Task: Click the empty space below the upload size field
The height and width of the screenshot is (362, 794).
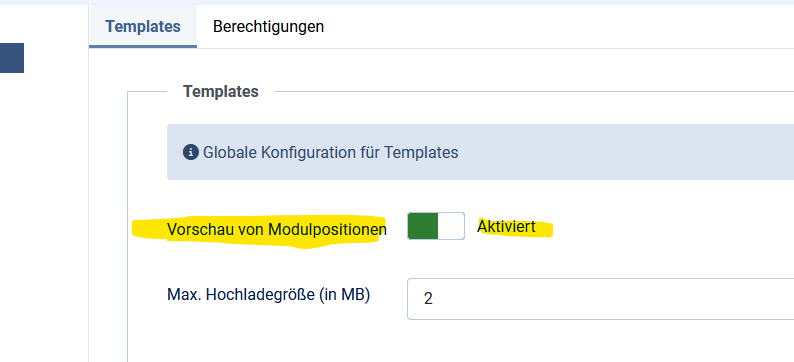Action: pos(456,342)
